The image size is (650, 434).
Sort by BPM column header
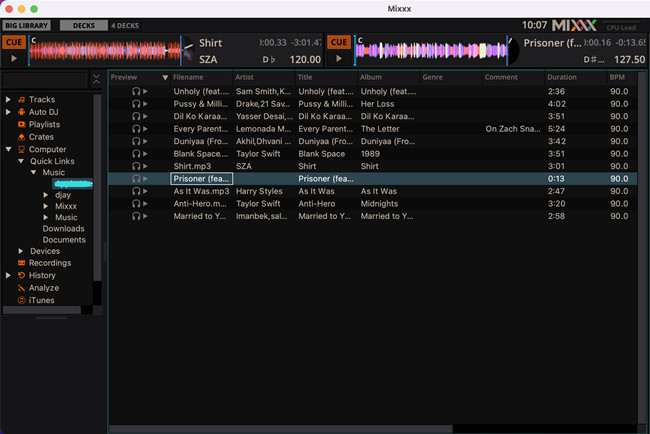[622, 77]
